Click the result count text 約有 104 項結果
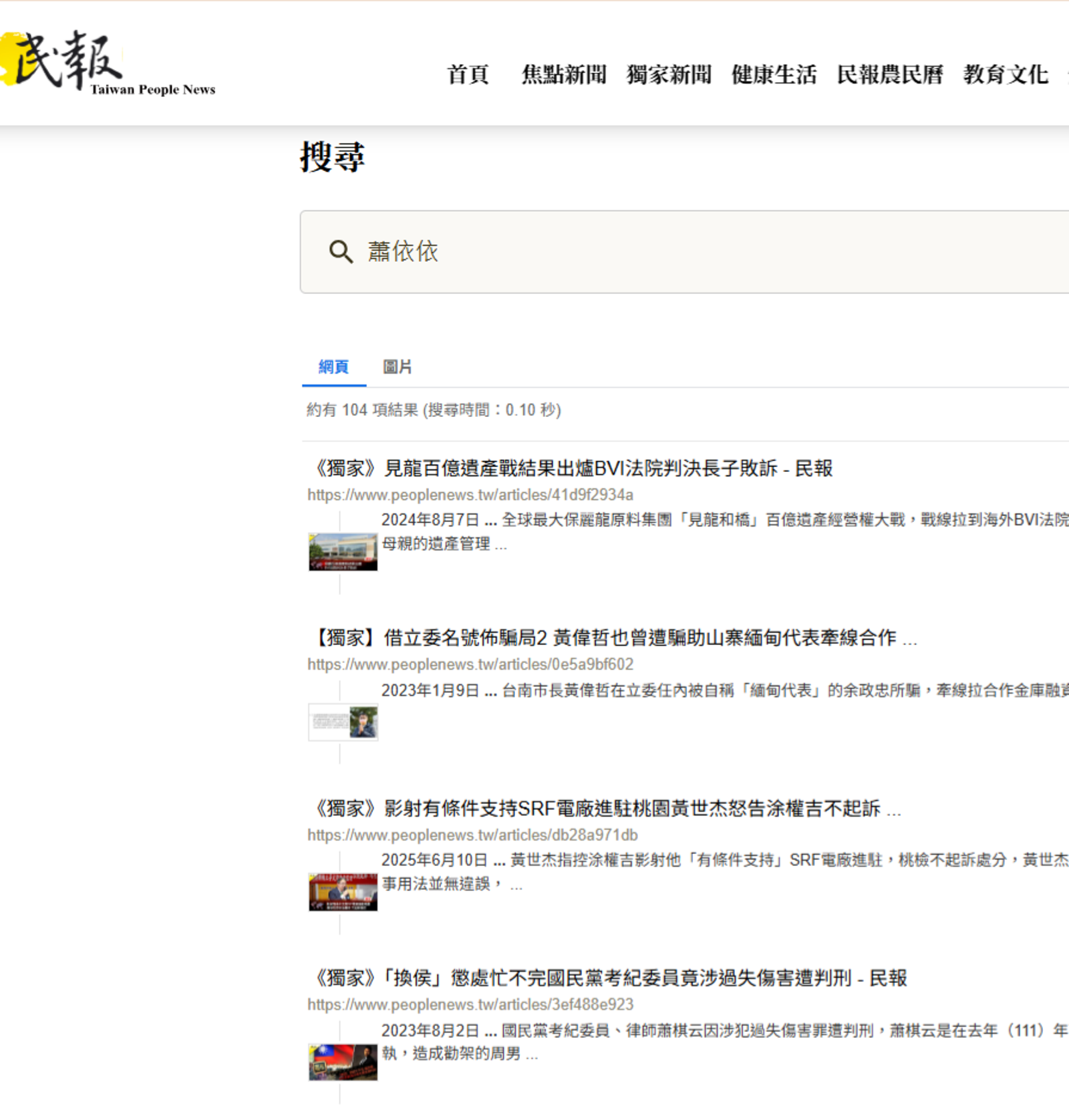 click(434, 410)
